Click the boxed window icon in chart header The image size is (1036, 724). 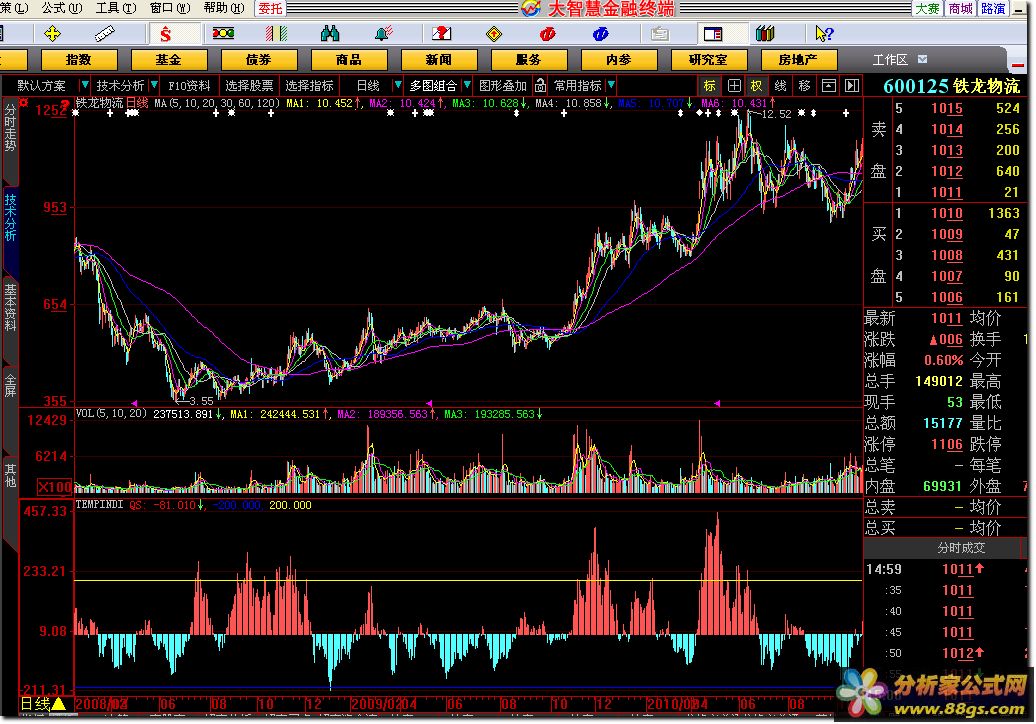[x=829, y=85]
